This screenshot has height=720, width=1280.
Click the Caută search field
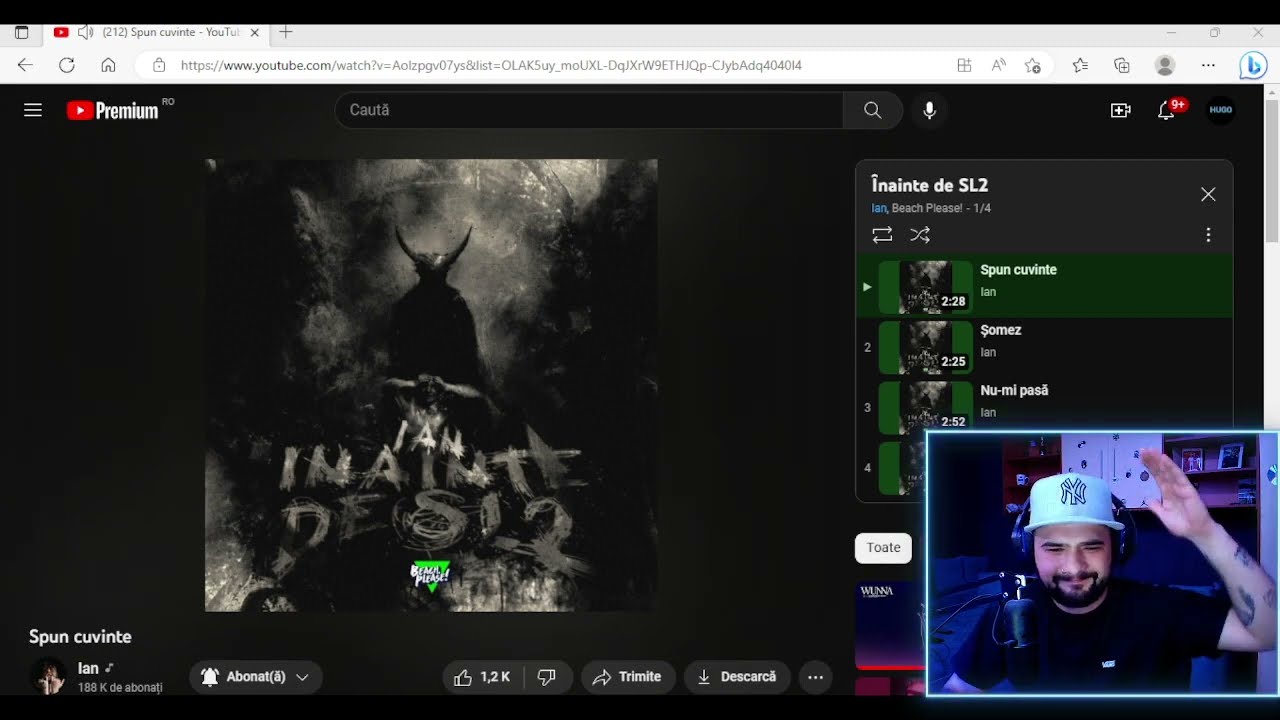pyautogui.click(x=589, y=110)
